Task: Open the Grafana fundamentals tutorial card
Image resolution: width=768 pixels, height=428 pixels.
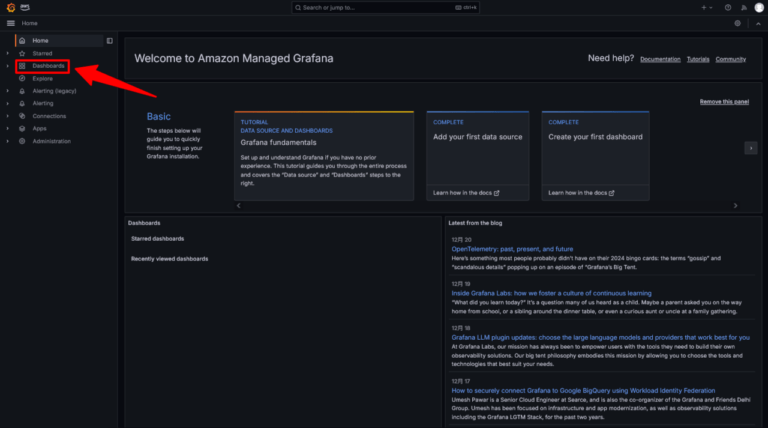Action: pos(324,156)
